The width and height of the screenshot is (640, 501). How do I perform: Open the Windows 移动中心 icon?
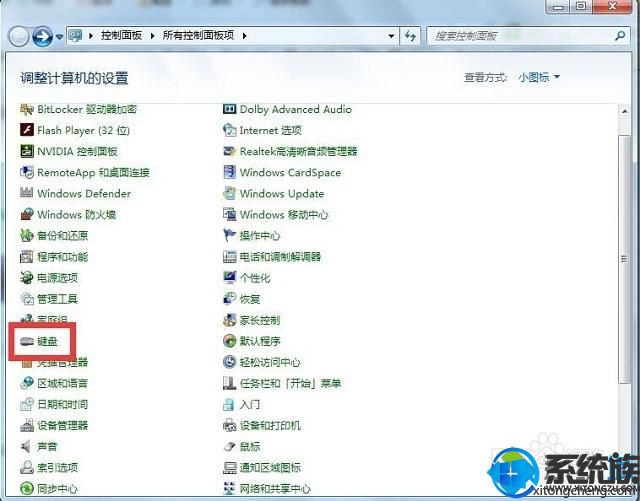[x=229, y=214]
